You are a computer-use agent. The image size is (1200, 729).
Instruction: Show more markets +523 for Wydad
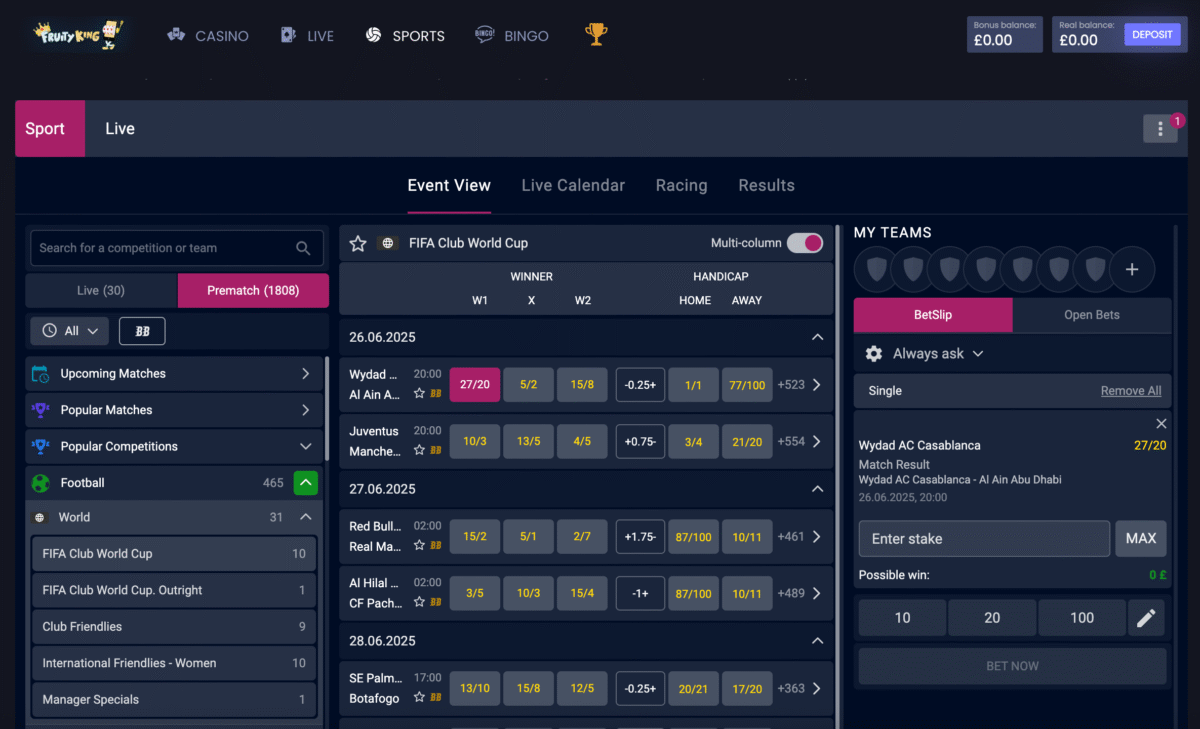point(791,384)
